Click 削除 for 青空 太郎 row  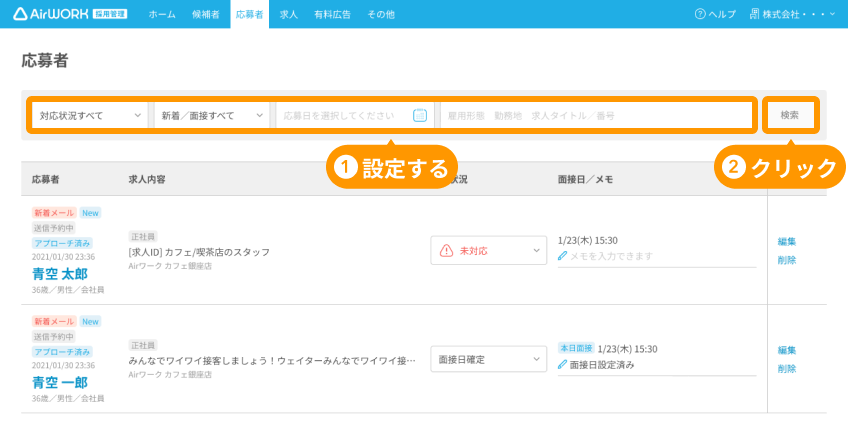click(x=787, y=260)
